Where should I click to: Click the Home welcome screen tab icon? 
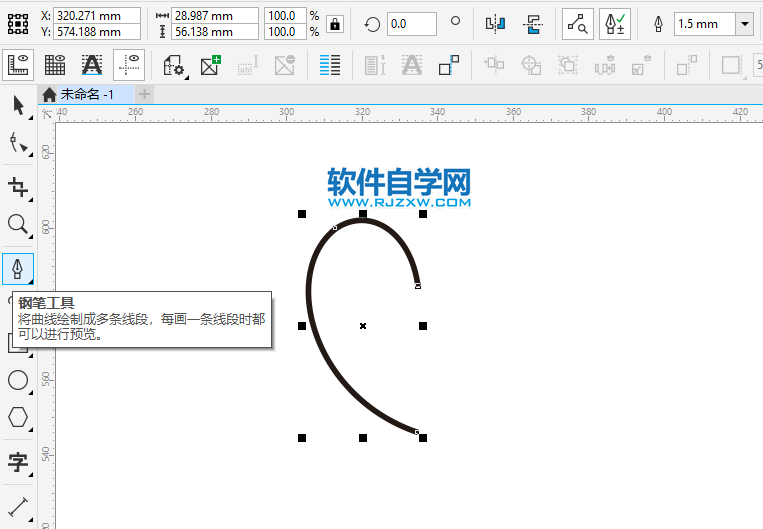49,94
